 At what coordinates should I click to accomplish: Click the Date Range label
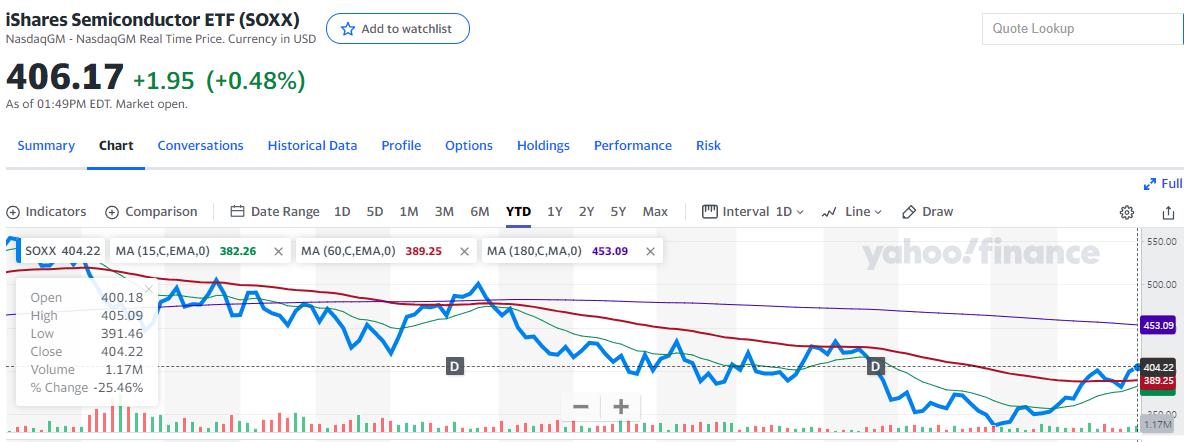(x=285, y=212)
